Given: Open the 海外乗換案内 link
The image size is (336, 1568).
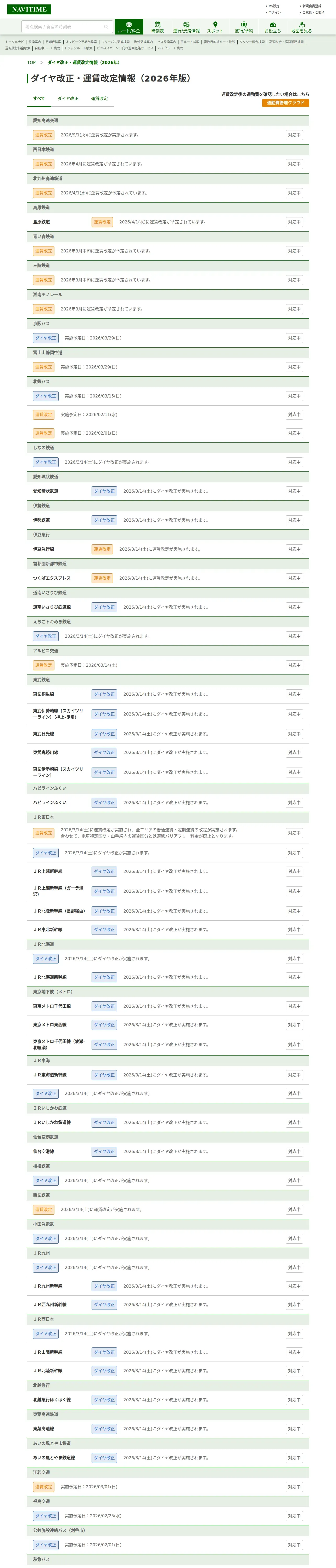Looking at the screenshot, I should pyautogui.click(x=143, y=42).
